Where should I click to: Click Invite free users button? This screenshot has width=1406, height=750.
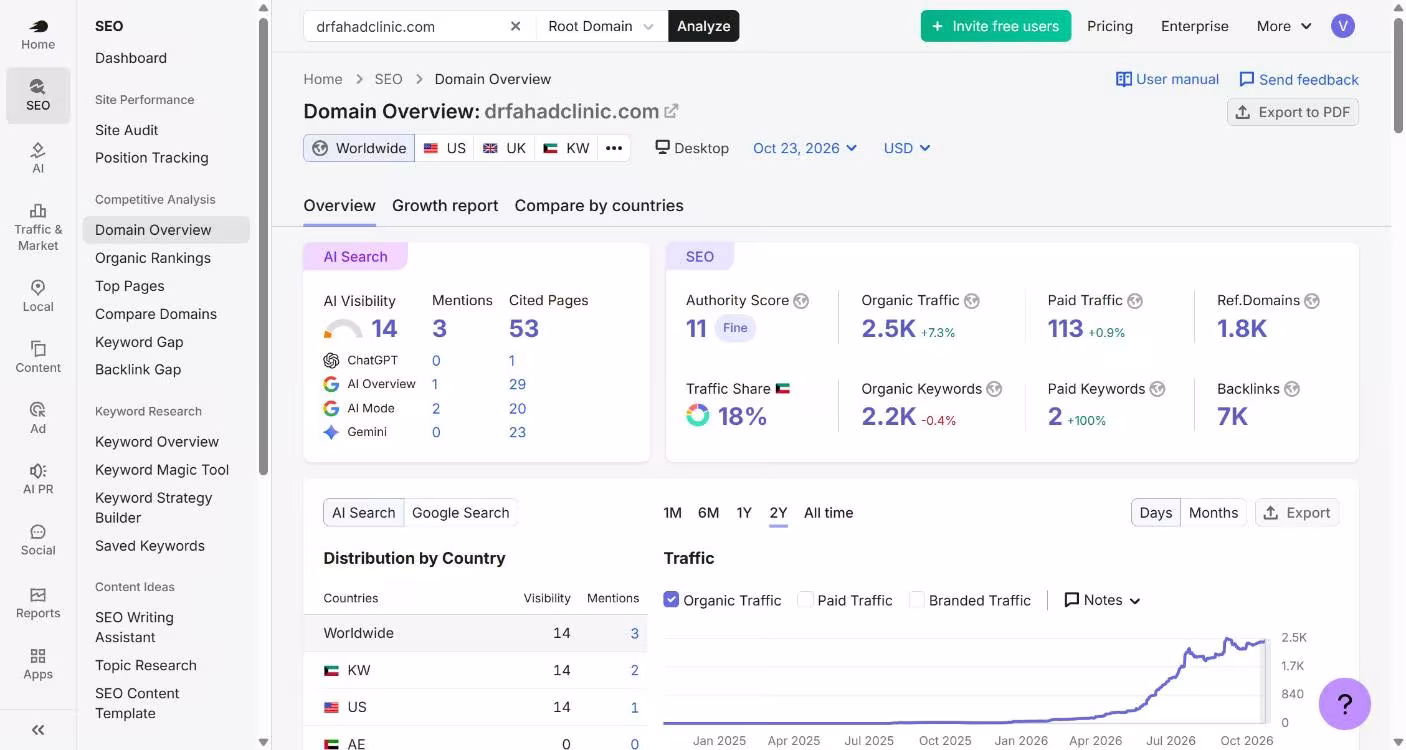pyautogui.click(x=996, y=26)
